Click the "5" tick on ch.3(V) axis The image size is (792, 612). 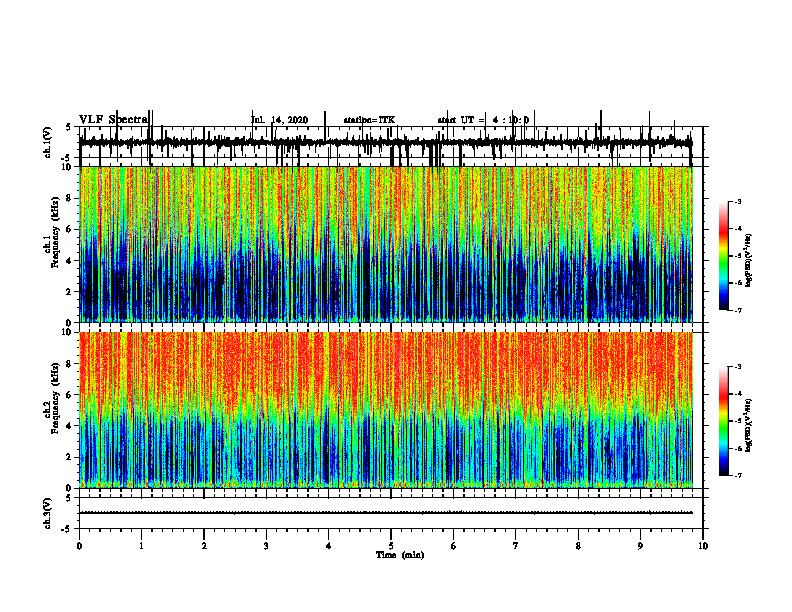(69, 498)
